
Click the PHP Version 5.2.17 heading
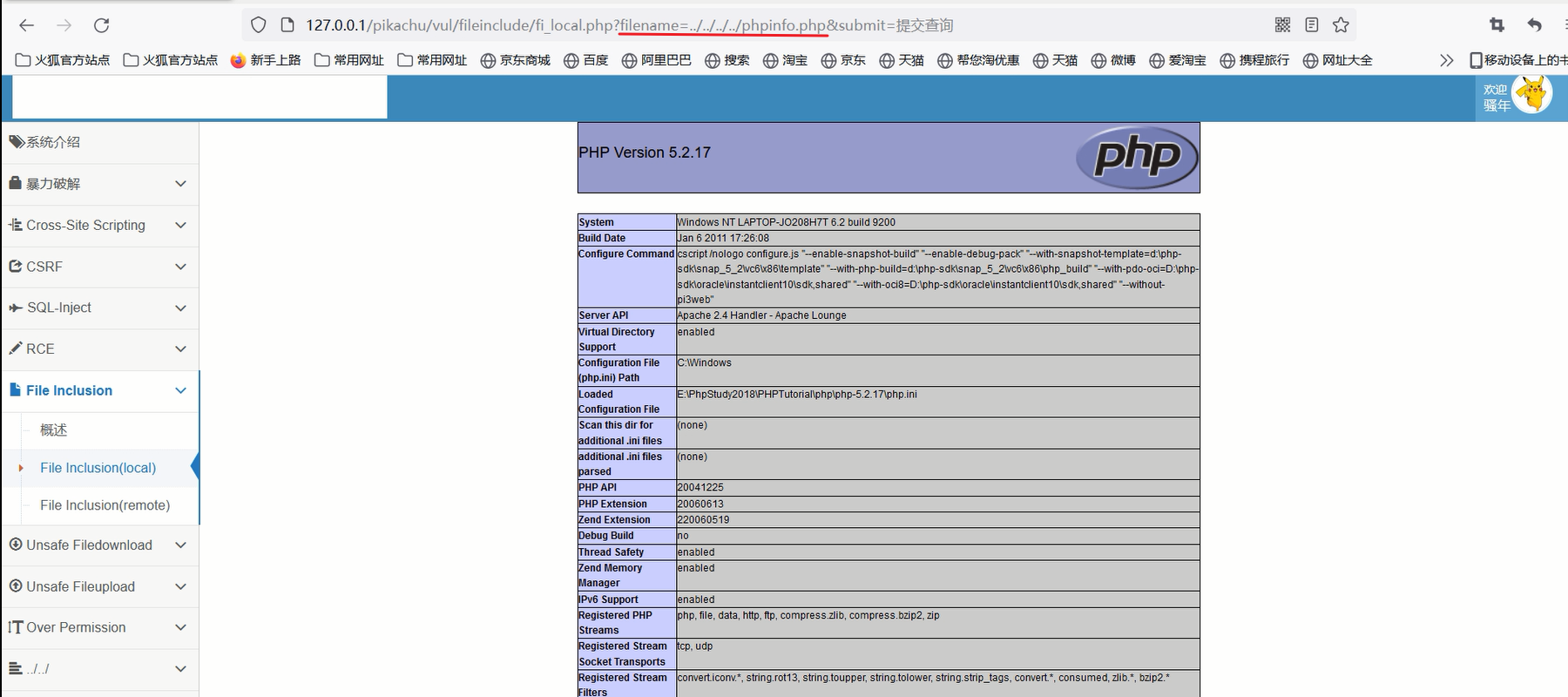click(x=645, y=152)
